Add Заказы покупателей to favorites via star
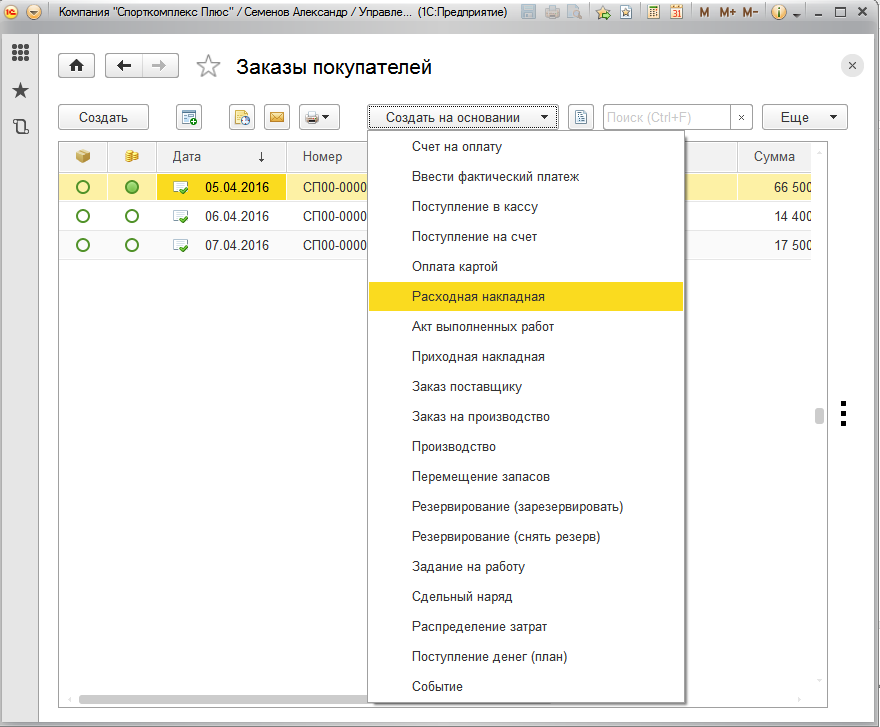 coord(208,67)
